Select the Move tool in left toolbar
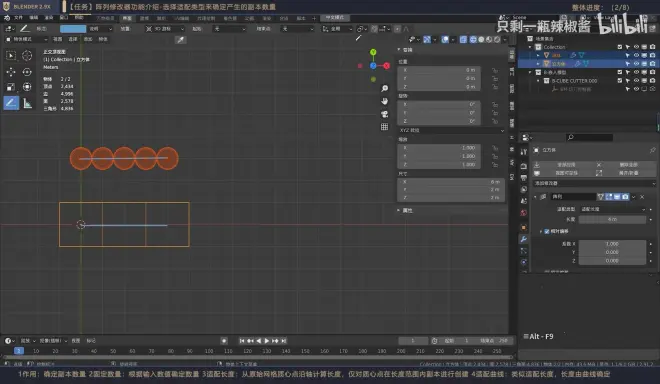 (11, 72)
